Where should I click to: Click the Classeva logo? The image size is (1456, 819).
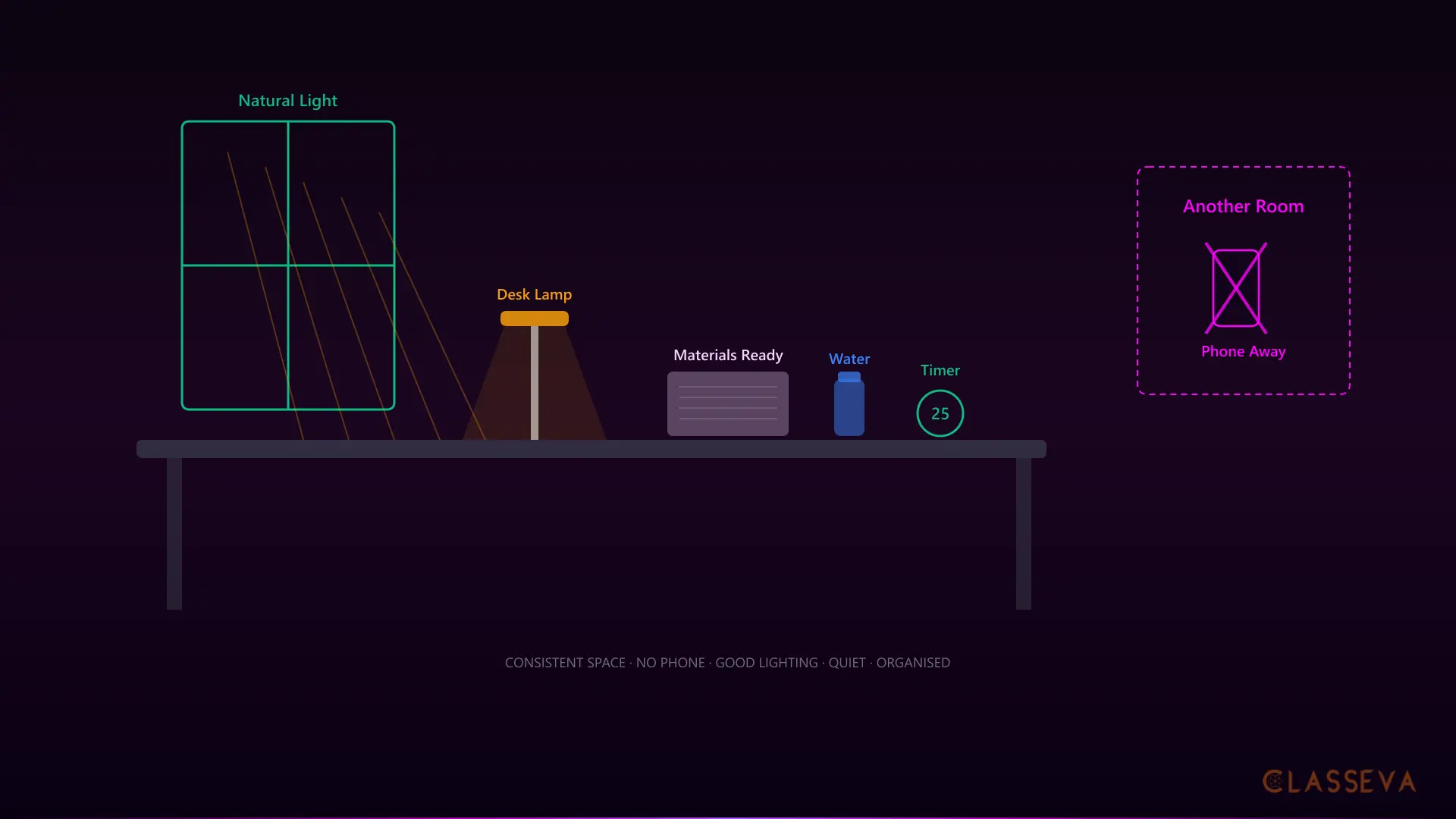tap(1339, 782)
